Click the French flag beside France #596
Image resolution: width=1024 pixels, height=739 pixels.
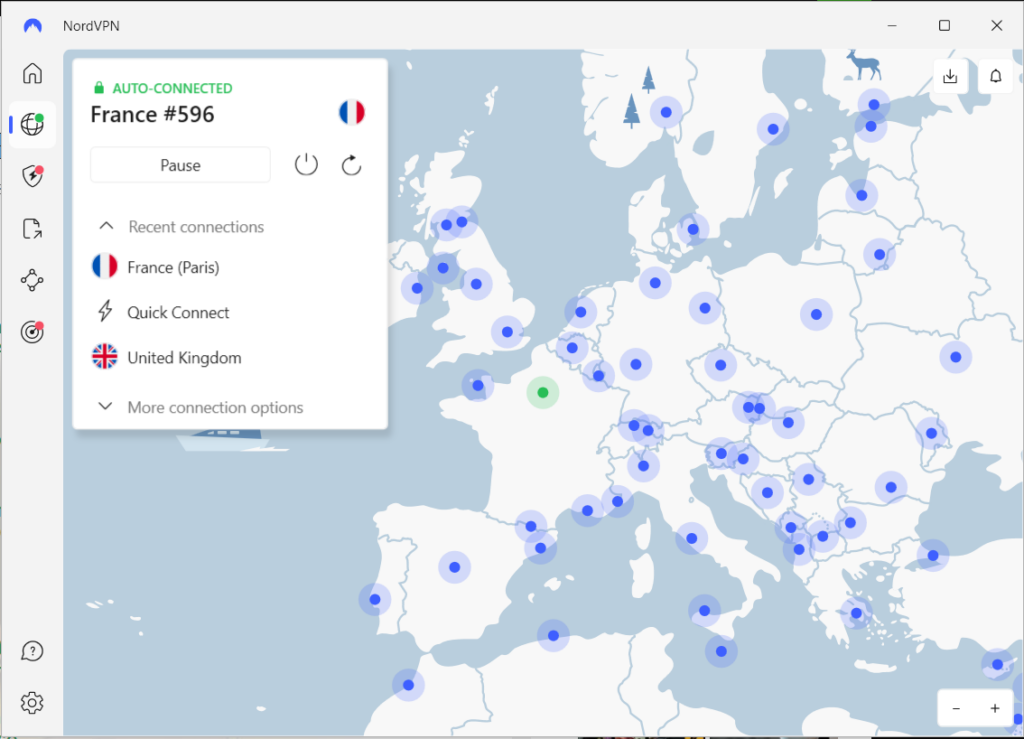pyautogui.click(x=352, y=112)
